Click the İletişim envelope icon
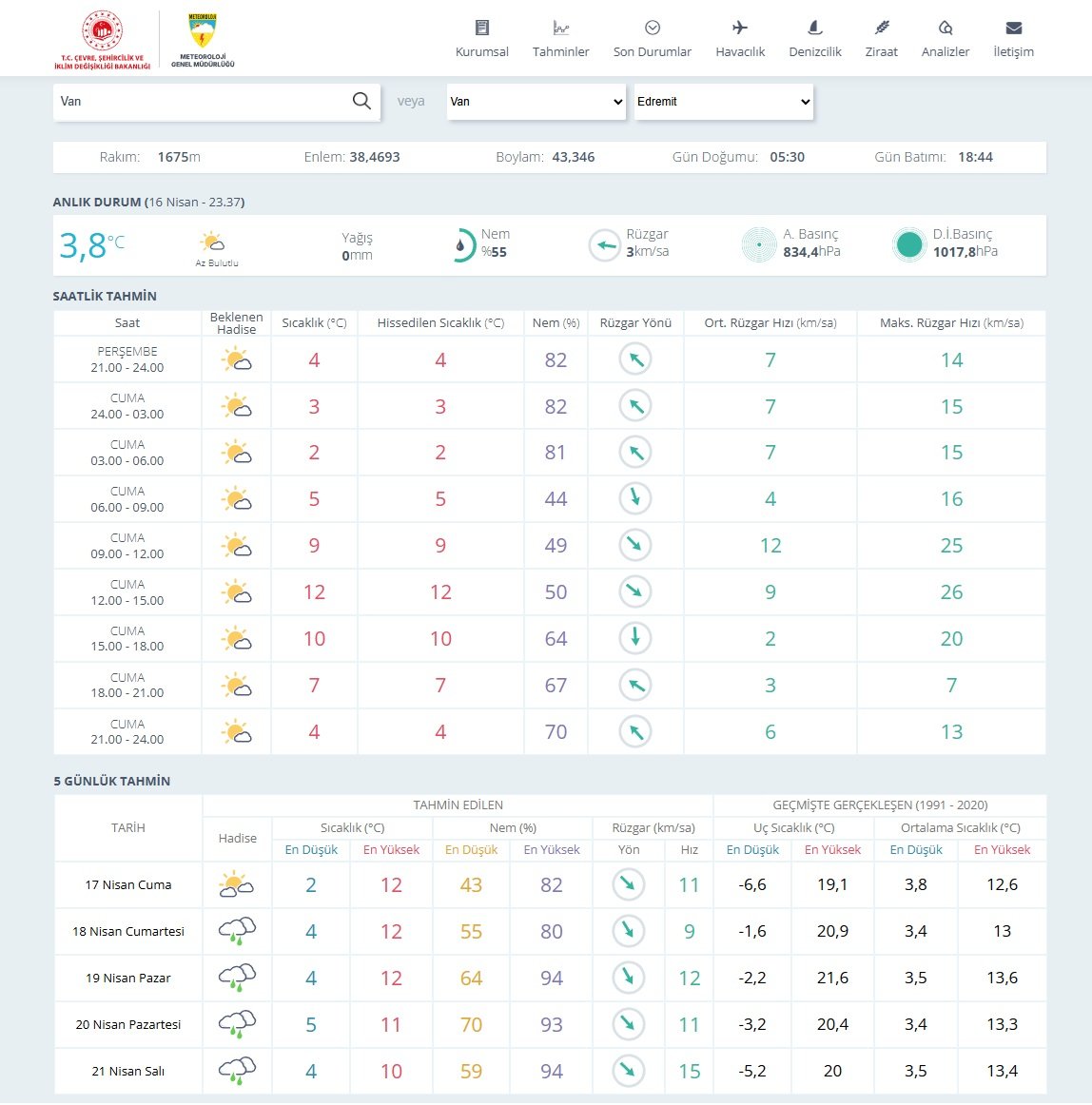 [1013, 28]
